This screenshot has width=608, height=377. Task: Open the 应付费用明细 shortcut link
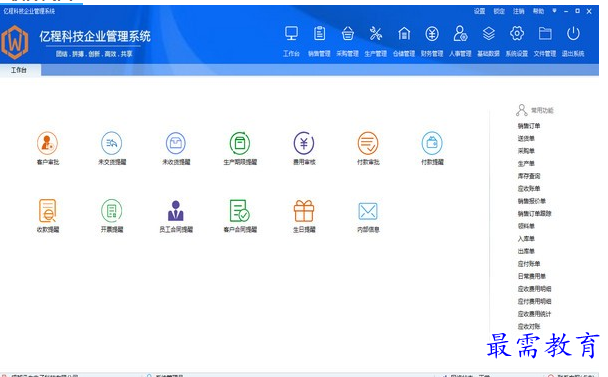tap(534, 301)
